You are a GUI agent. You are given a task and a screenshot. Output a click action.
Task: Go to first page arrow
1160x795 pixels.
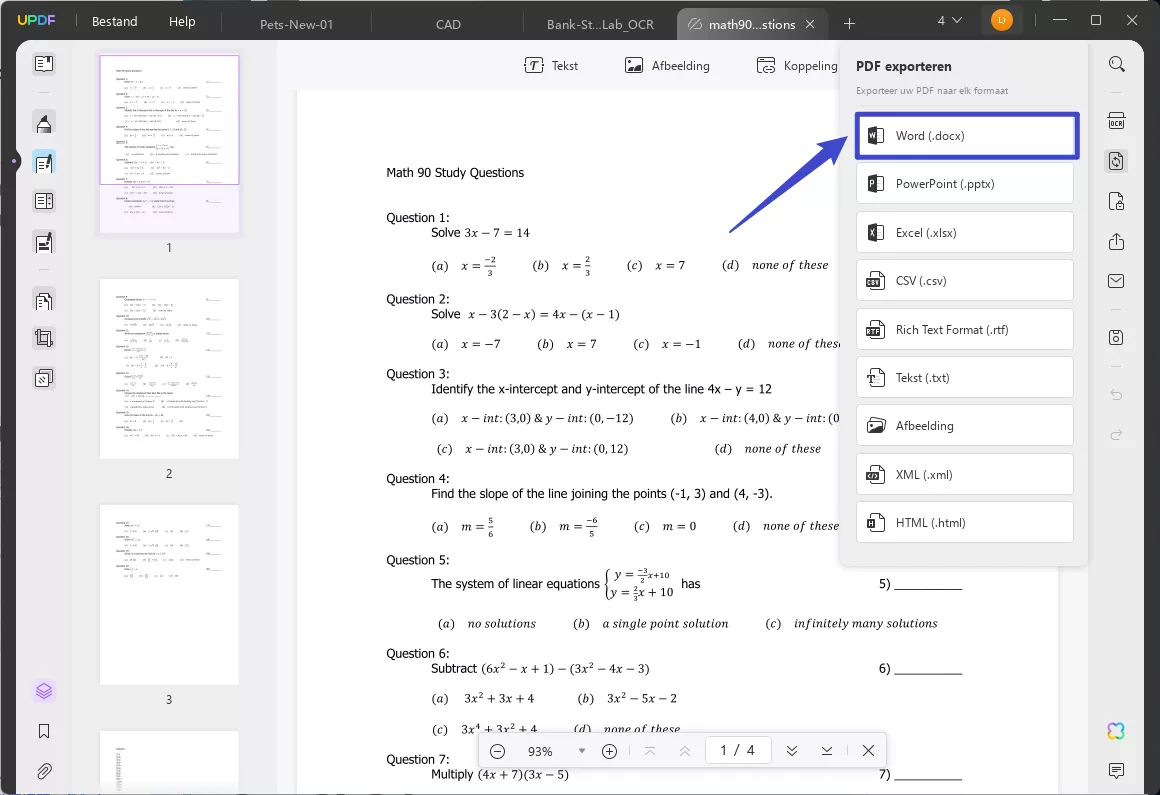[x=650, y=751]
